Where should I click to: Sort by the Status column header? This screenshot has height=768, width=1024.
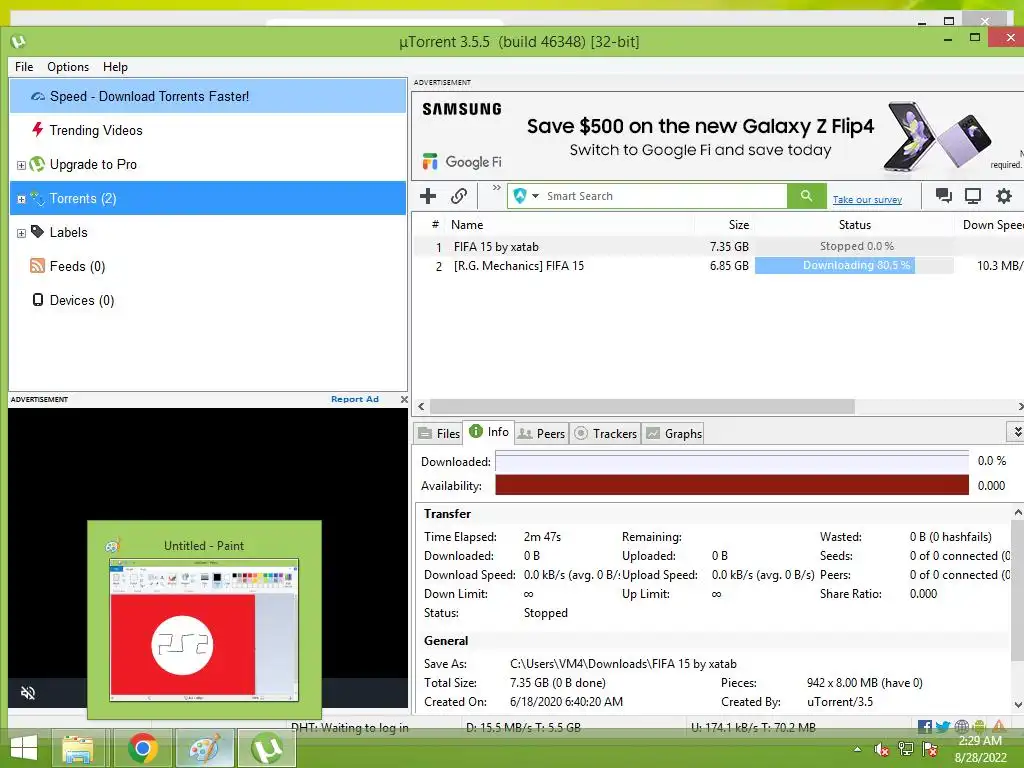[854, 225]
